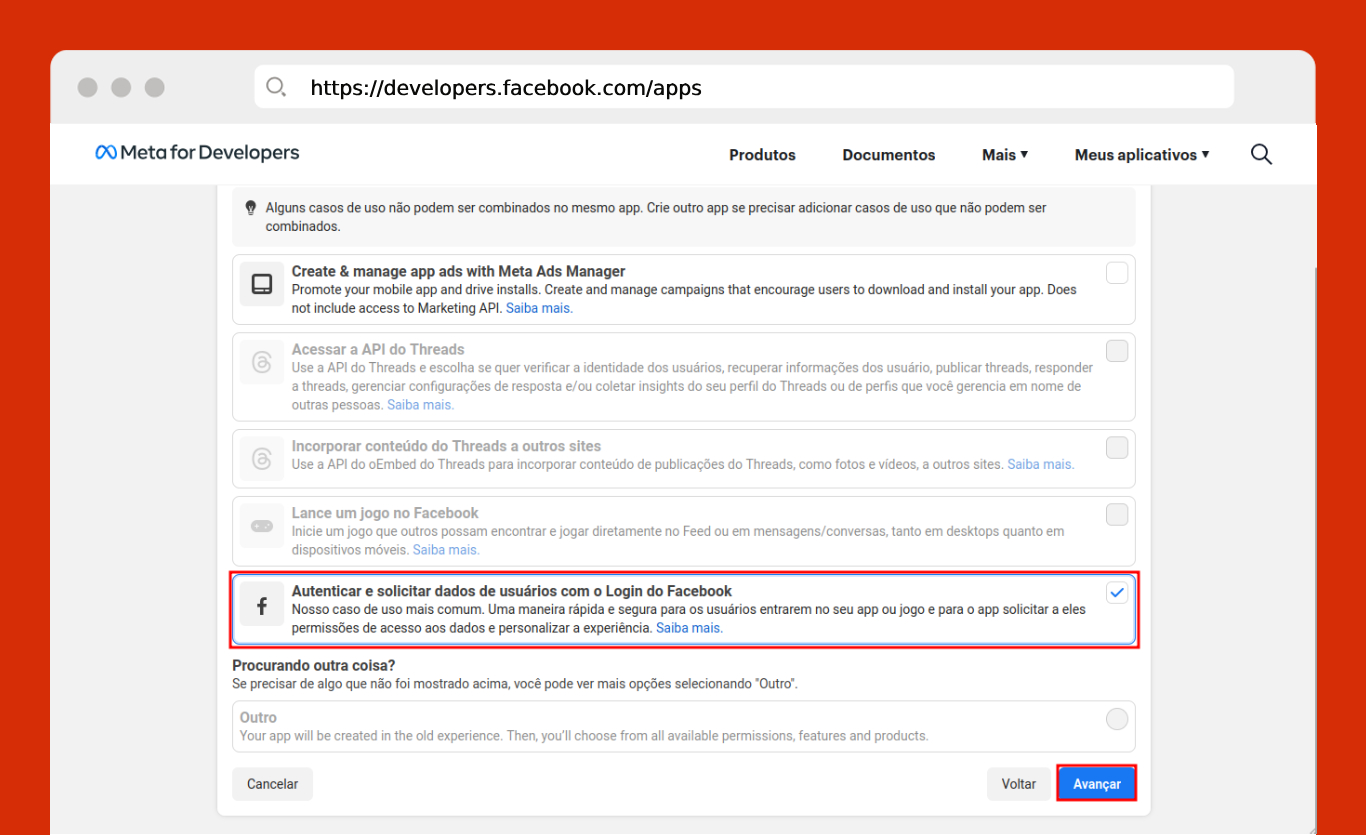Select the Outro radio button
The width and height of the screenshot is (1366, 835).
click(1117, 719)
